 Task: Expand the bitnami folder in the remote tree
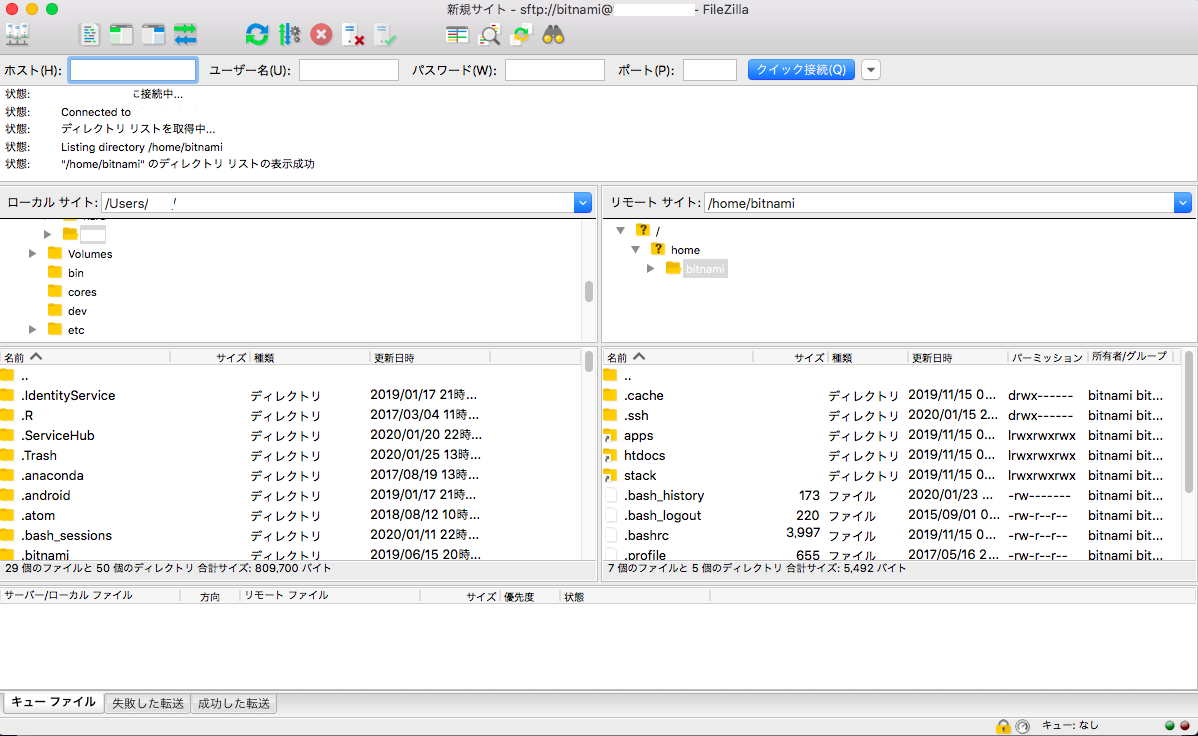click(650, 268)
